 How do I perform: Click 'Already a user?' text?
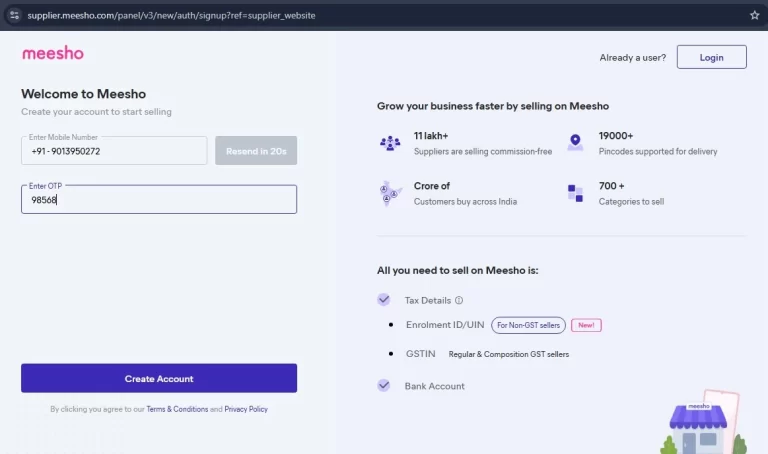[633, 57]
